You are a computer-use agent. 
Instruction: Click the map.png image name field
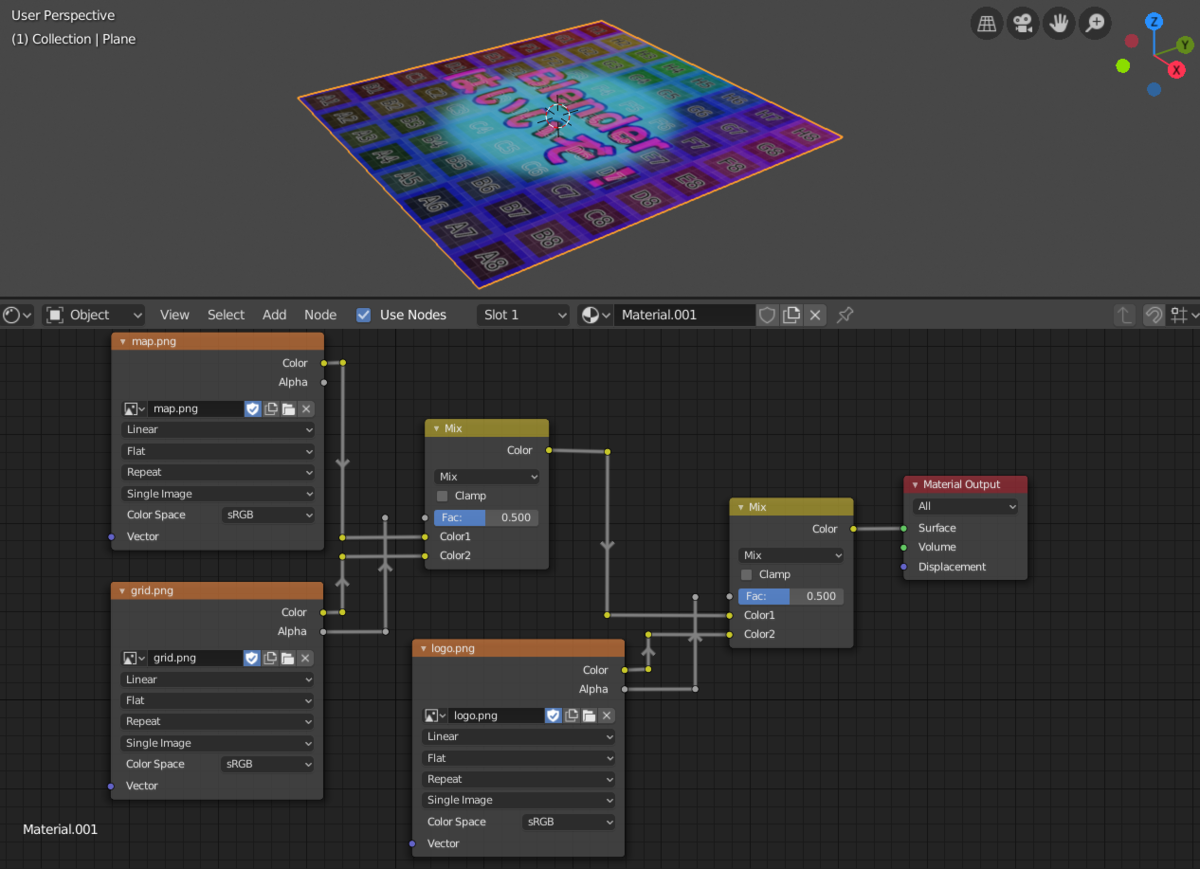tap(196, 409)
